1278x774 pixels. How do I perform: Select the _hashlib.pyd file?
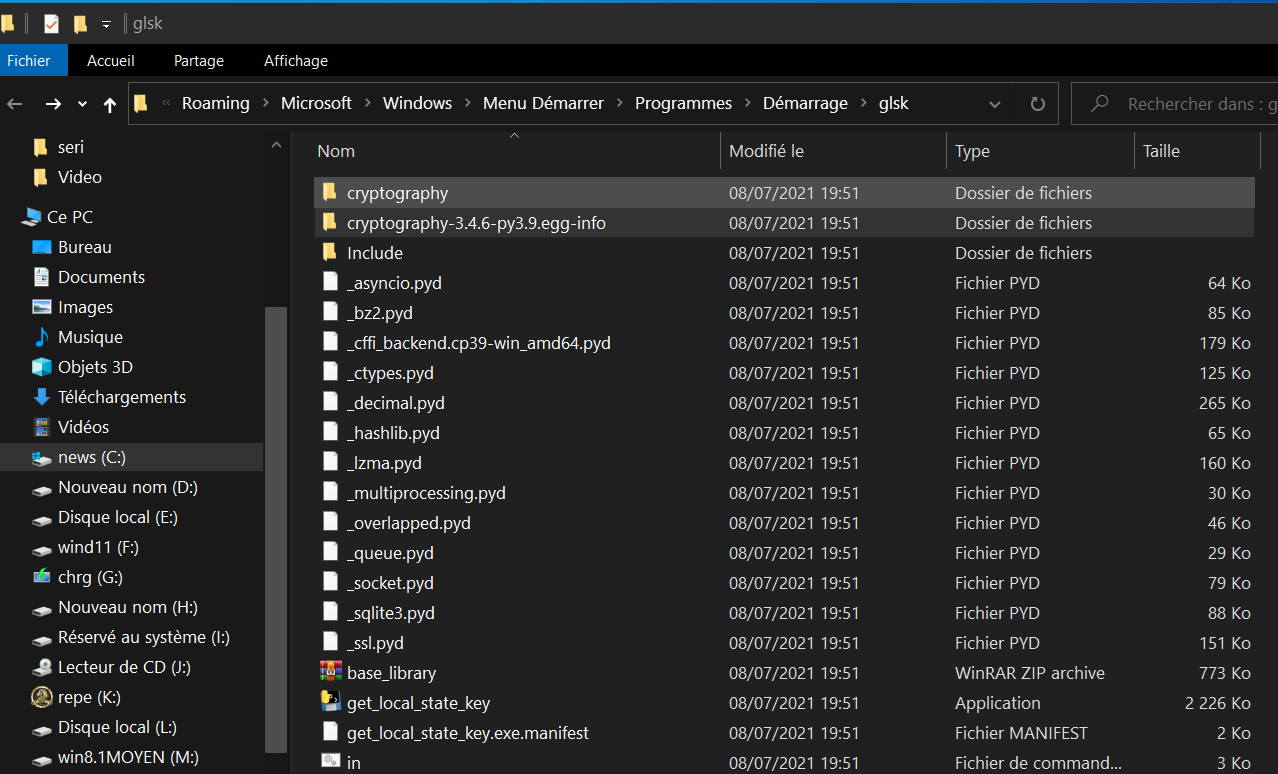click(x=393, y=433)
